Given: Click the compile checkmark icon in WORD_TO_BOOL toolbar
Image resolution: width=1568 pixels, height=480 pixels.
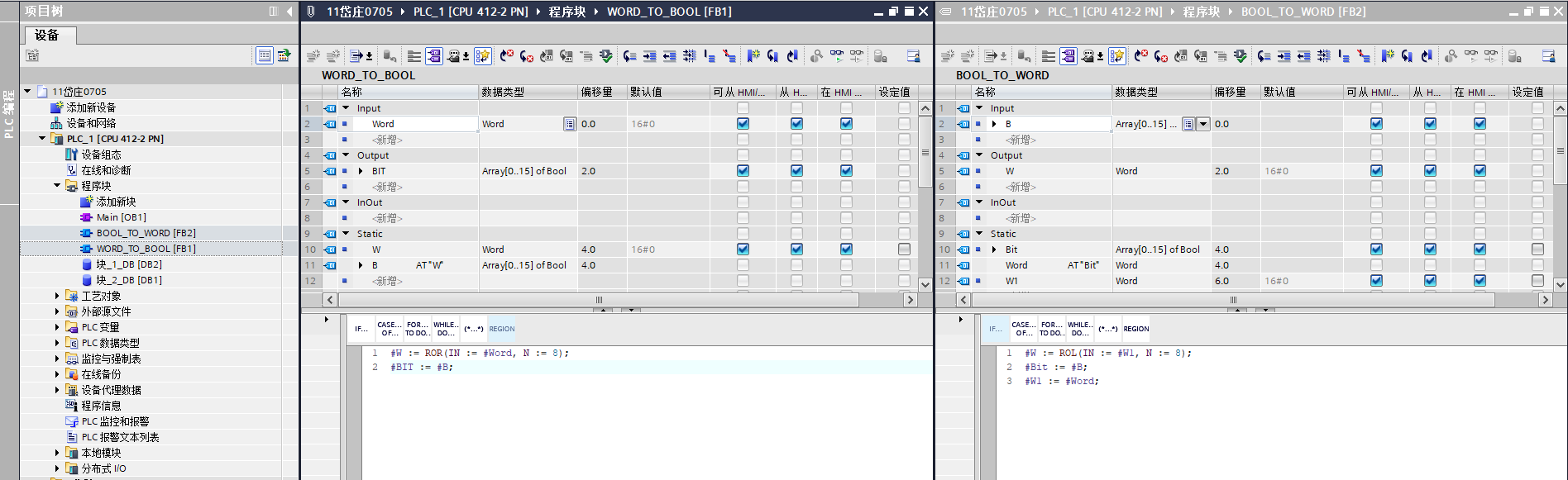Looking at the screenshot, I should [606, 56].
